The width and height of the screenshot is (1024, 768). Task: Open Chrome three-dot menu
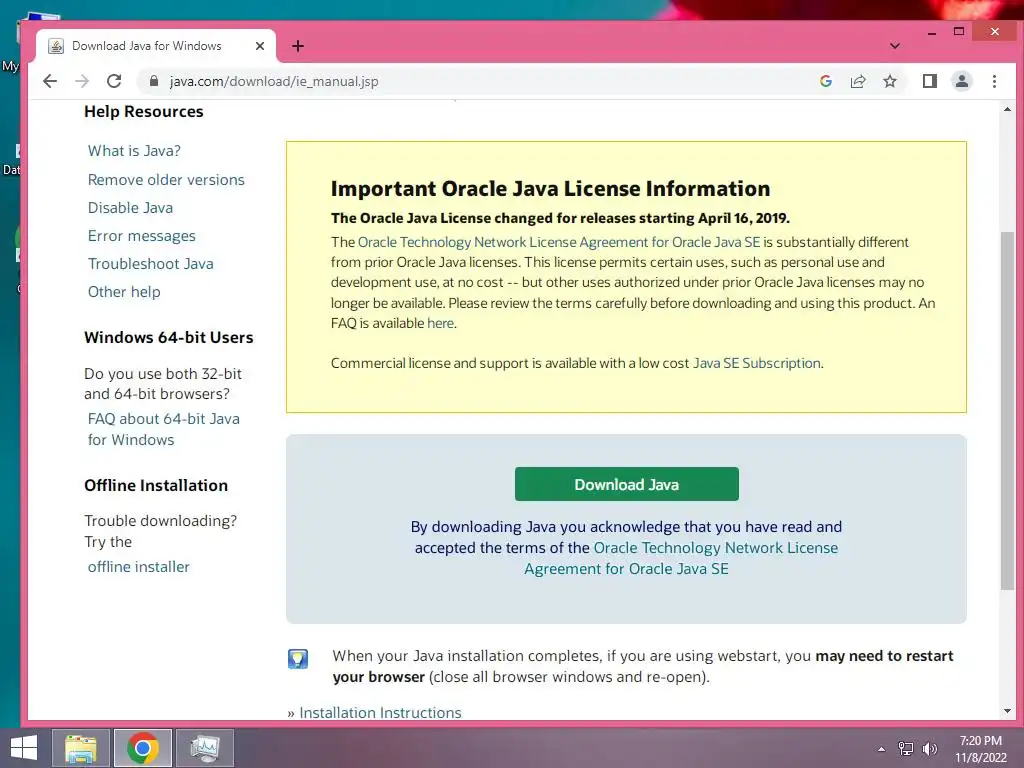coord(994,81)
